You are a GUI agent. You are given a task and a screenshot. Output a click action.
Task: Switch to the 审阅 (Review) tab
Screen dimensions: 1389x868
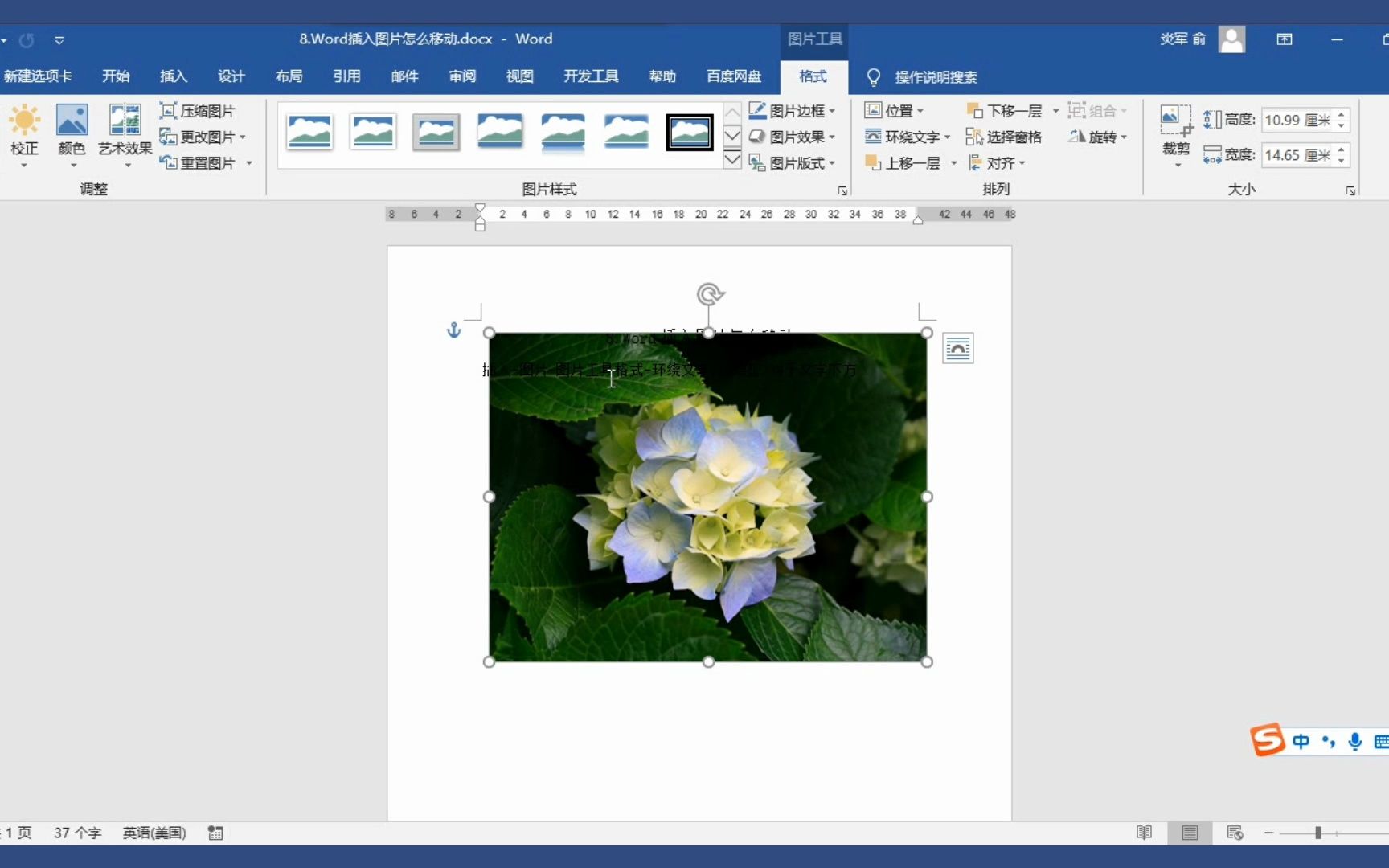(462, 76)
